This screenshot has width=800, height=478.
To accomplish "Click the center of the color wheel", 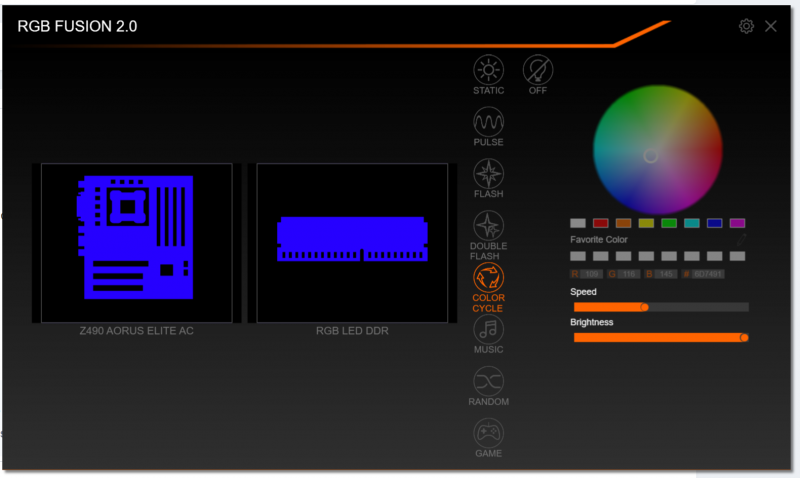I will [651, 156].
